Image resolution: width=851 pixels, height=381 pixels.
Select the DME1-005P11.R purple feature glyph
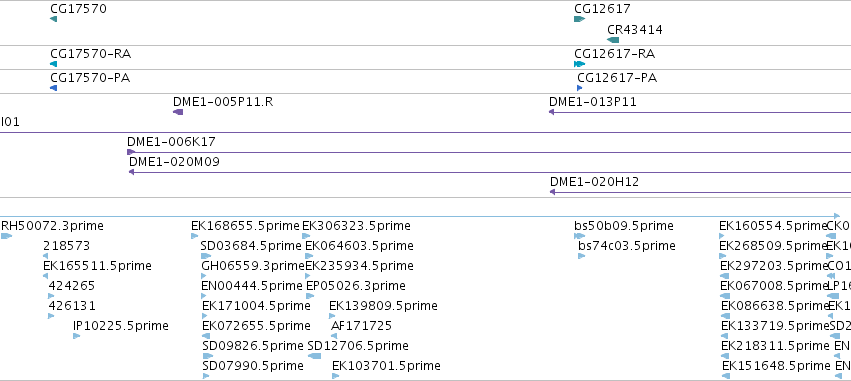click(x=178, y=112)
